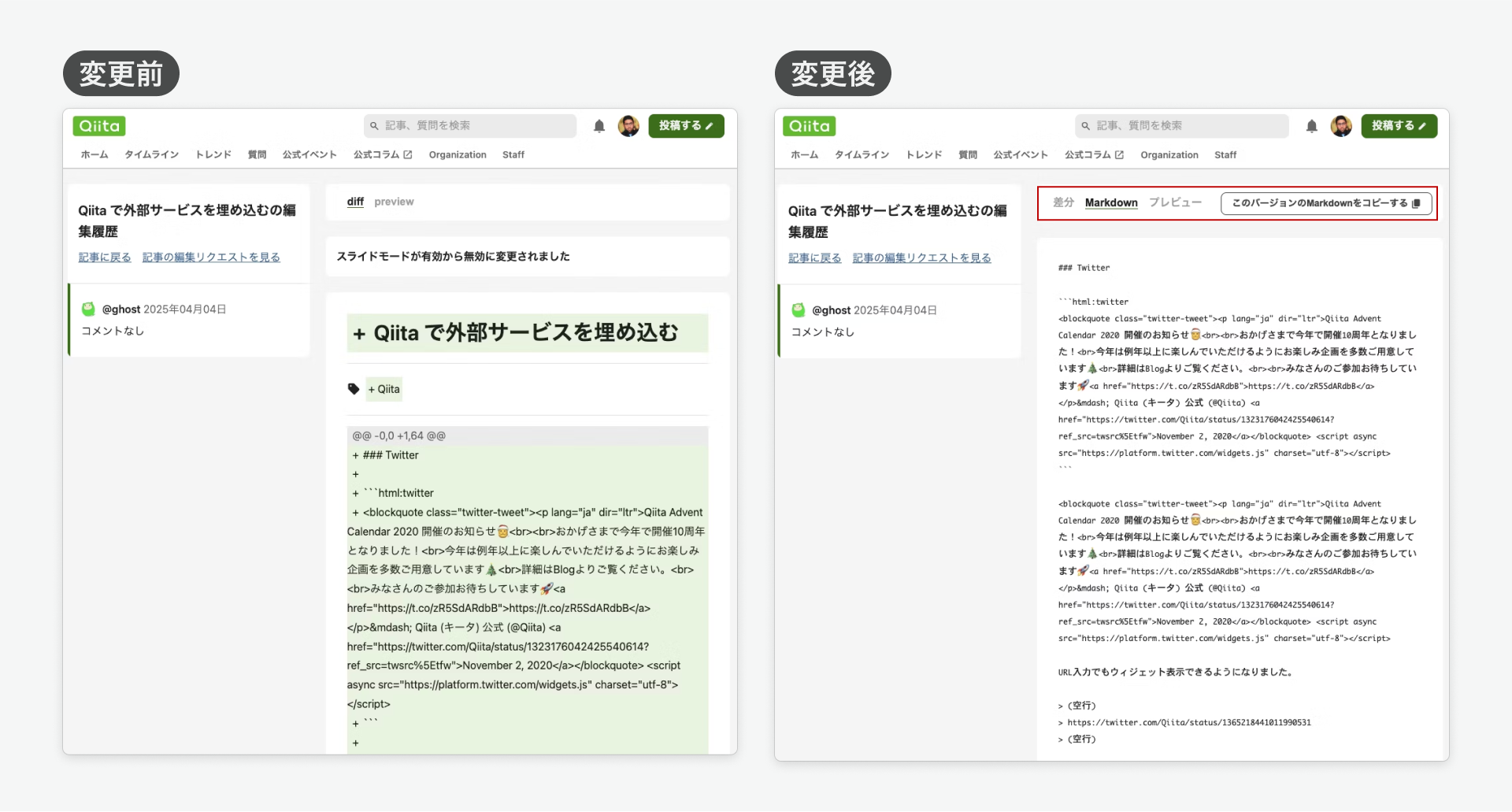Open 公式コラム in the 変更前 navigation
This screenshot has height=812, width=1512.
[376, 155]
